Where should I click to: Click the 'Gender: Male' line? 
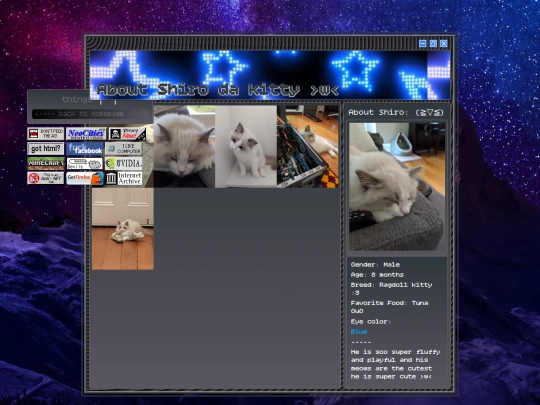(375, 265)
